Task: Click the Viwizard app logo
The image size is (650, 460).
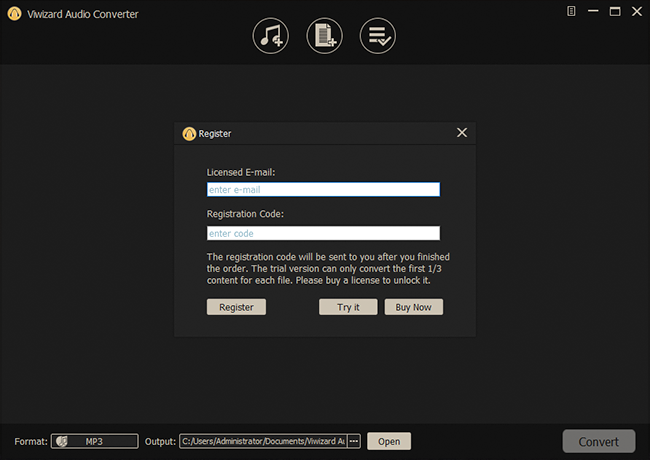Action: coord(15,14)
